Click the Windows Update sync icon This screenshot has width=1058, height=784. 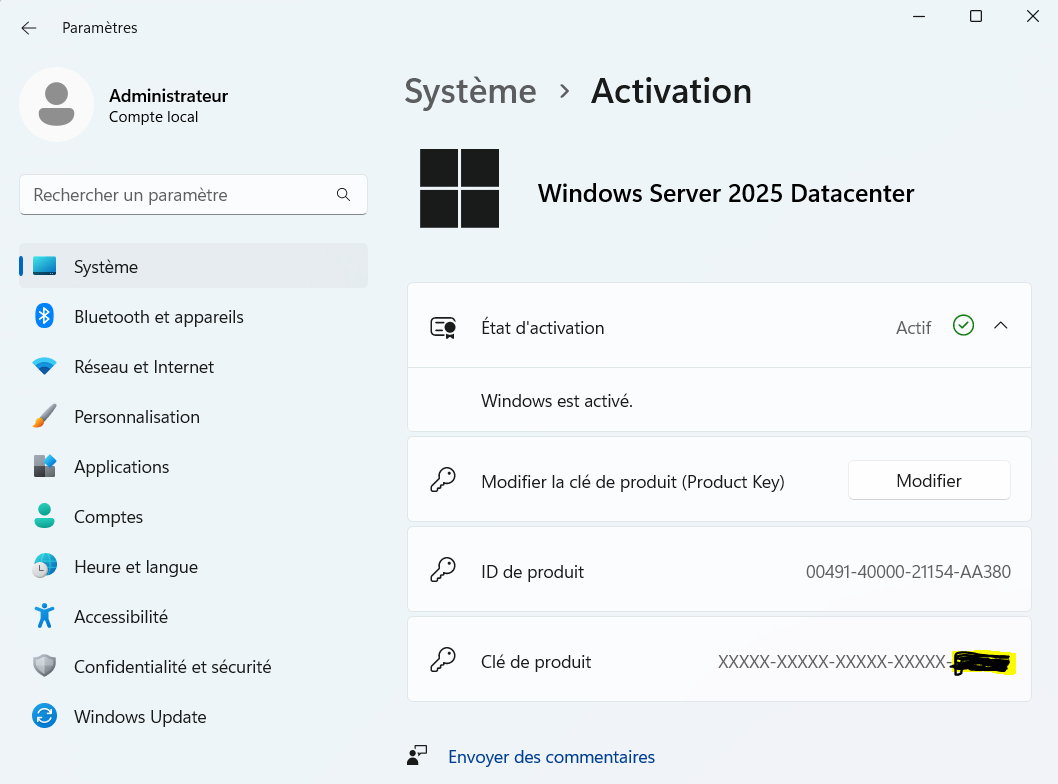[x=44, y=717]
